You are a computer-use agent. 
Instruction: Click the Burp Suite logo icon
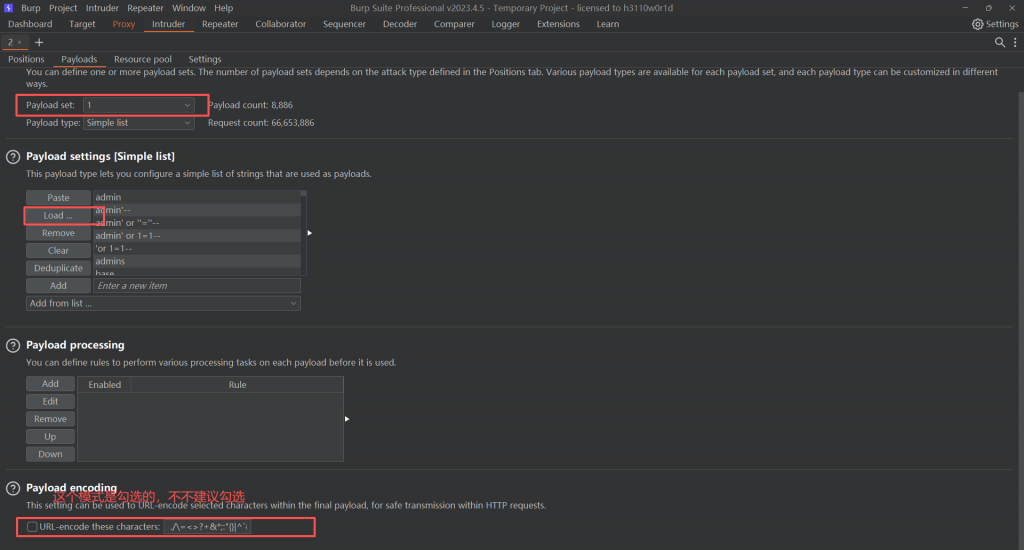pos(8,8)
